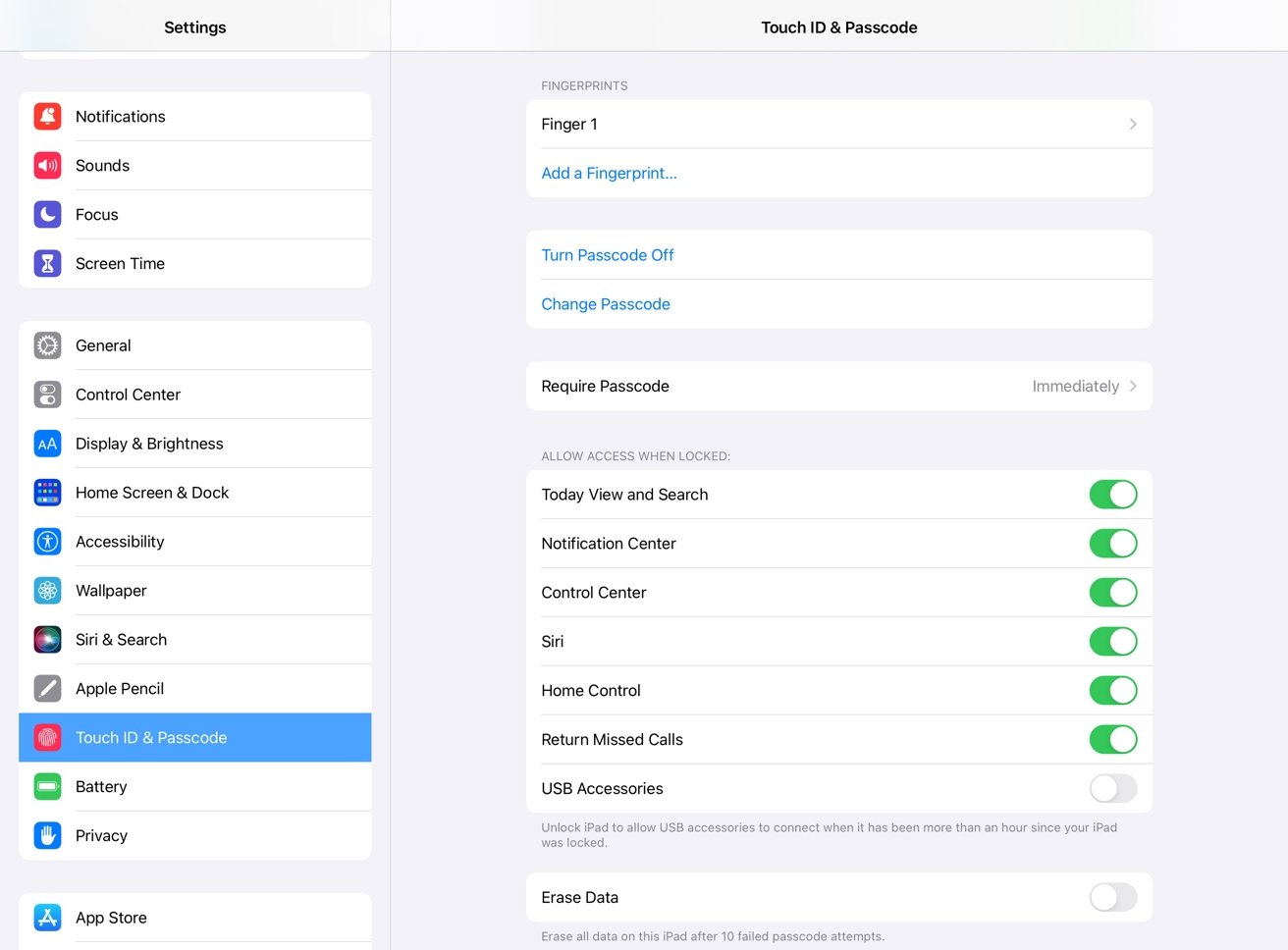Viewport: 1288px width, 950px height.
Task: Enable the USB Accessories switch
Action: 1112,789
